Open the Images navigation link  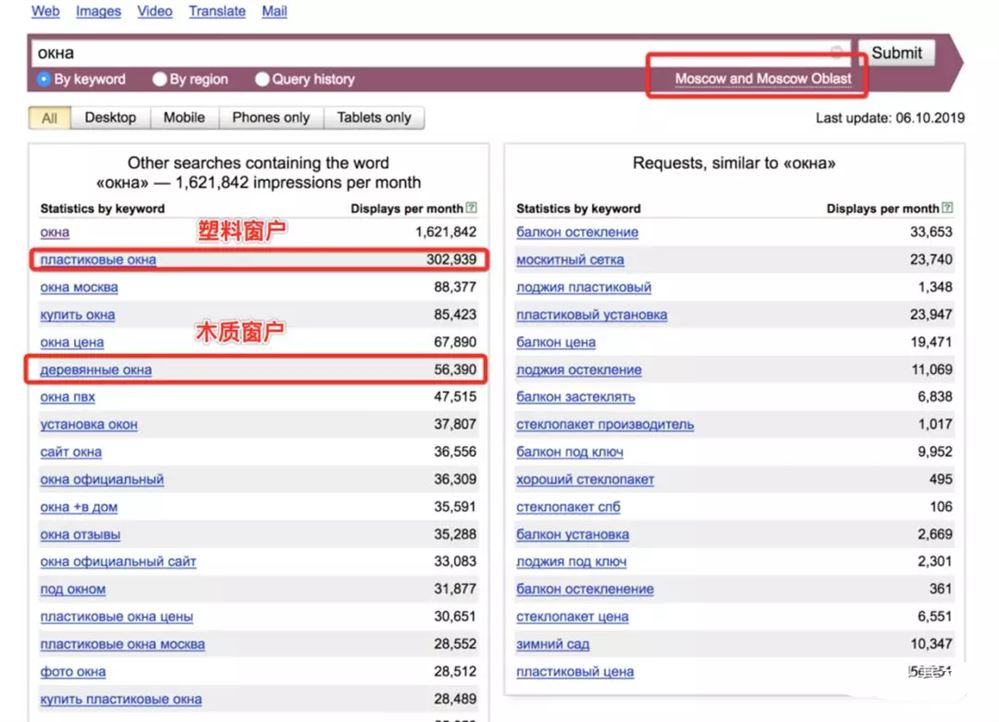tap(98, 11)
